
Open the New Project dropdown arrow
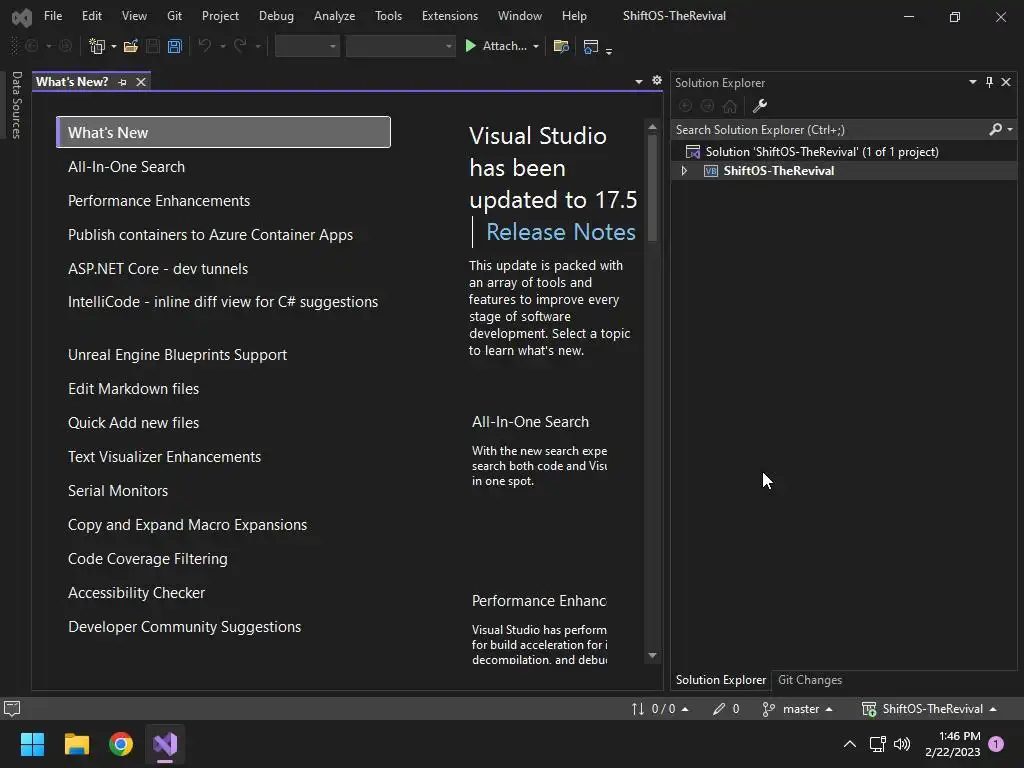114,46
